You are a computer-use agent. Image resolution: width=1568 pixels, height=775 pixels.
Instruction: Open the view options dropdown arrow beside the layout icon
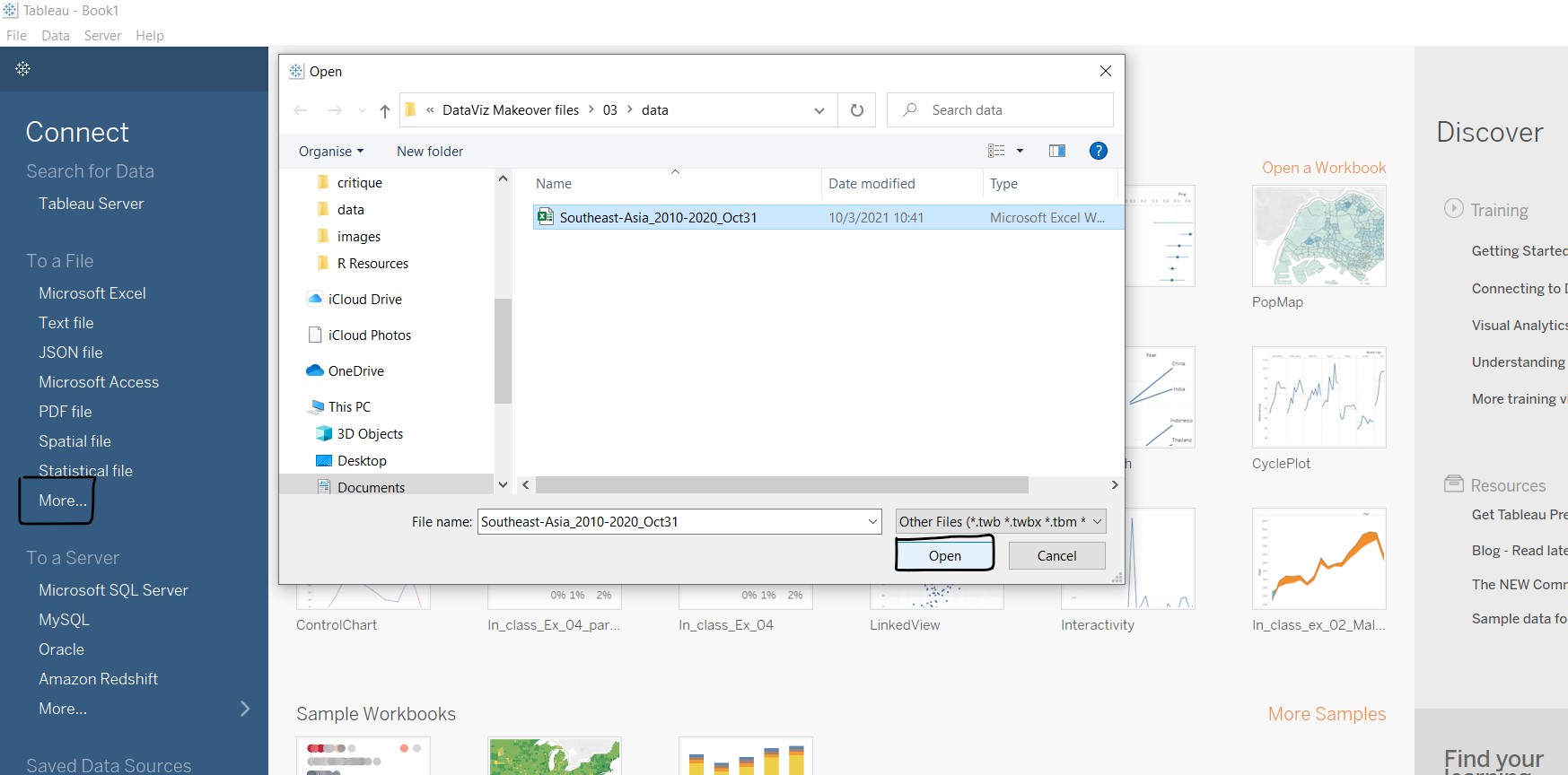(x=1020, y=151)
